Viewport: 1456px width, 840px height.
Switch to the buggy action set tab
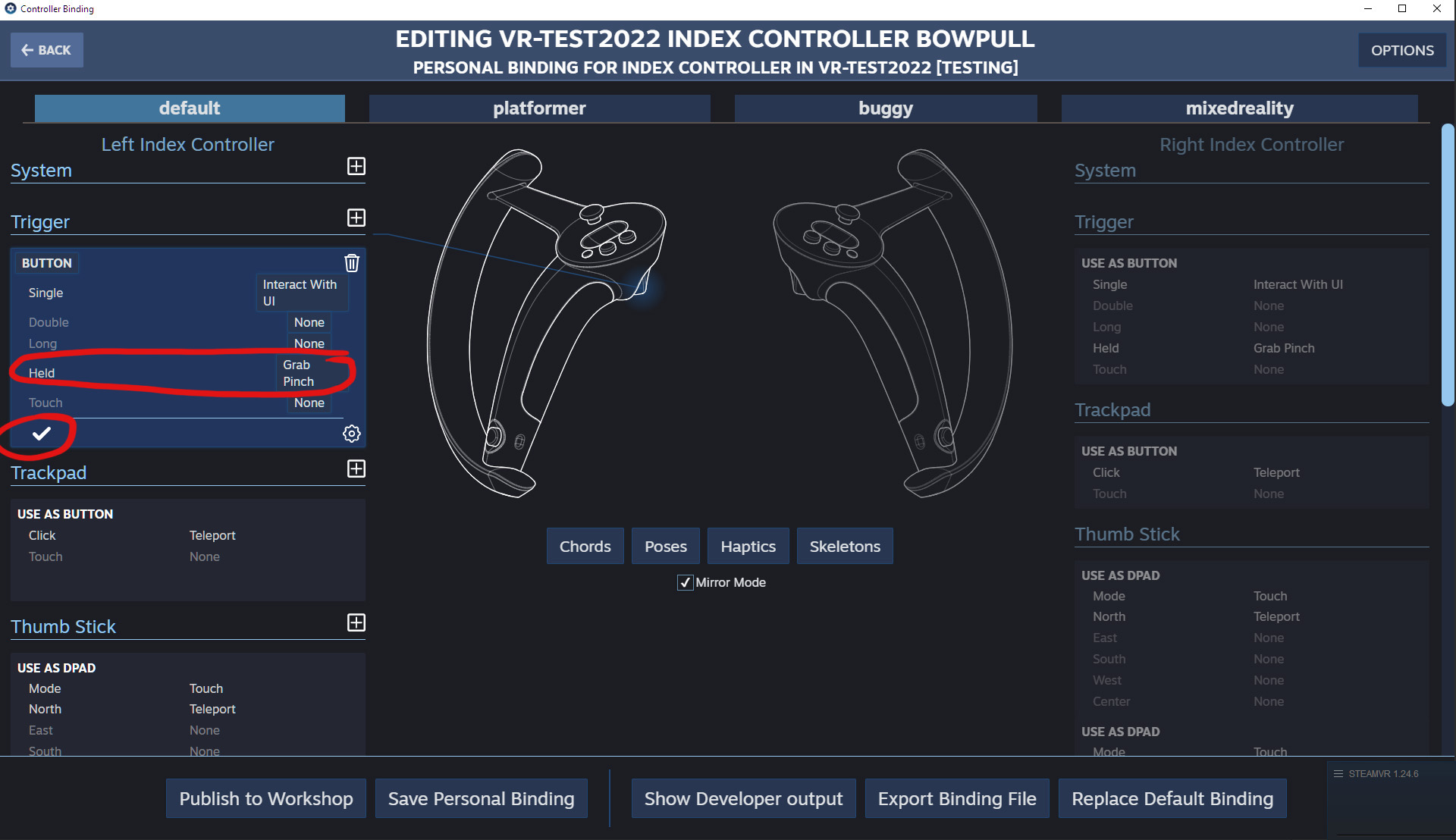tap(885, 108)
